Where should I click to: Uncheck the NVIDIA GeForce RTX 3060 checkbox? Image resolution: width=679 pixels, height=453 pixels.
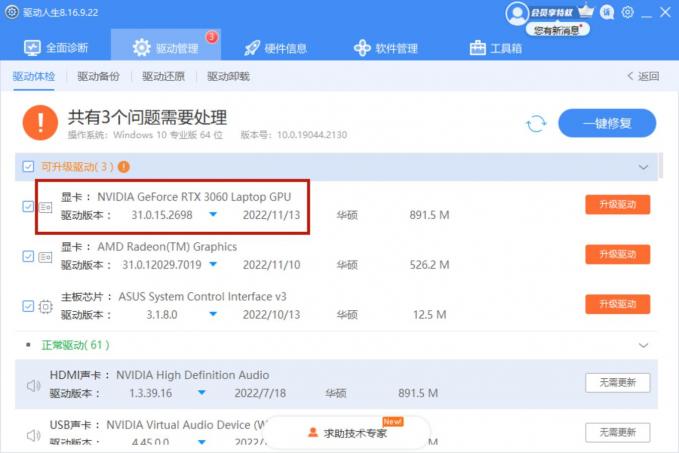pyautogui.click(x=28, y=207)
